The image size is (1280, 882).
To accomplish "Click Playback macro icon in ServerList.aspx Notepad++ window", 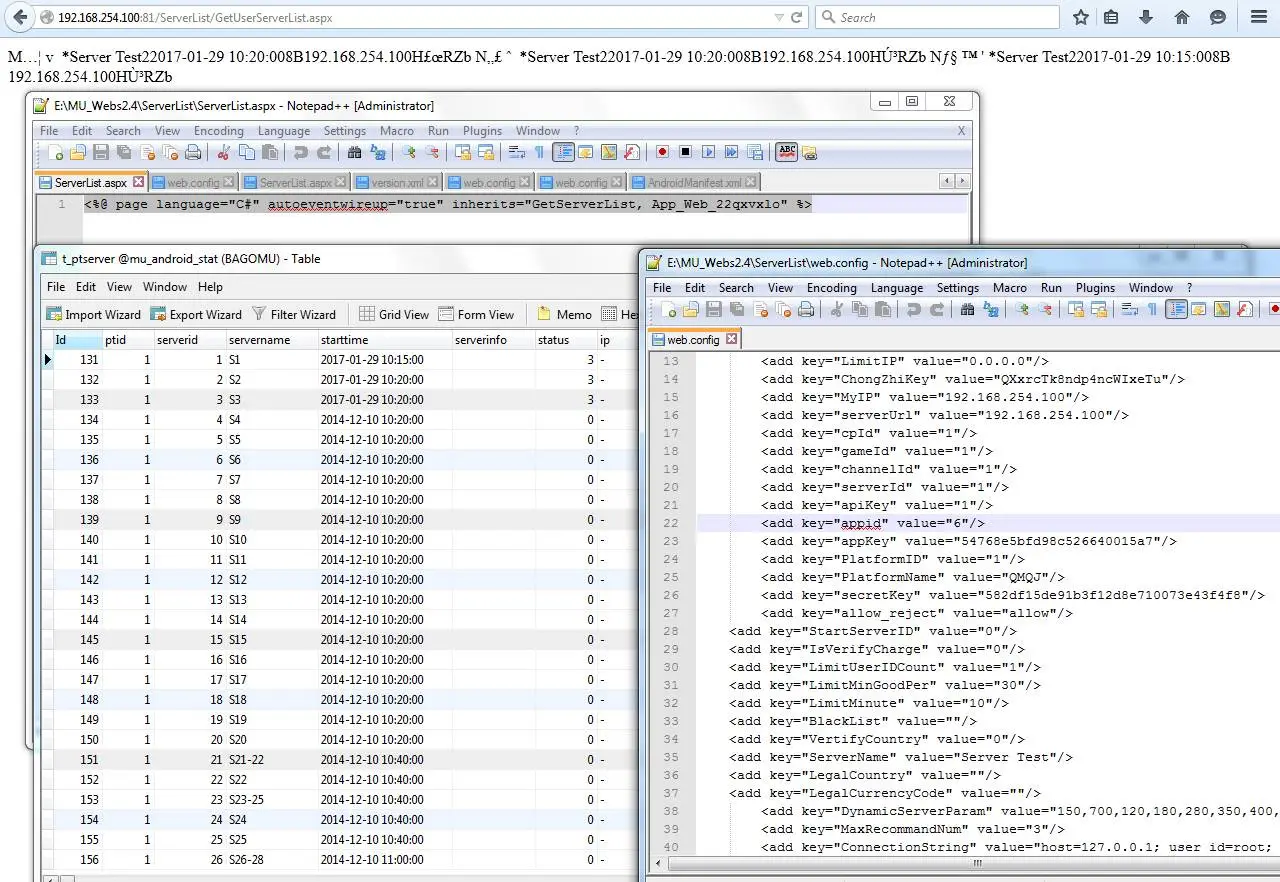I will 709,153.
